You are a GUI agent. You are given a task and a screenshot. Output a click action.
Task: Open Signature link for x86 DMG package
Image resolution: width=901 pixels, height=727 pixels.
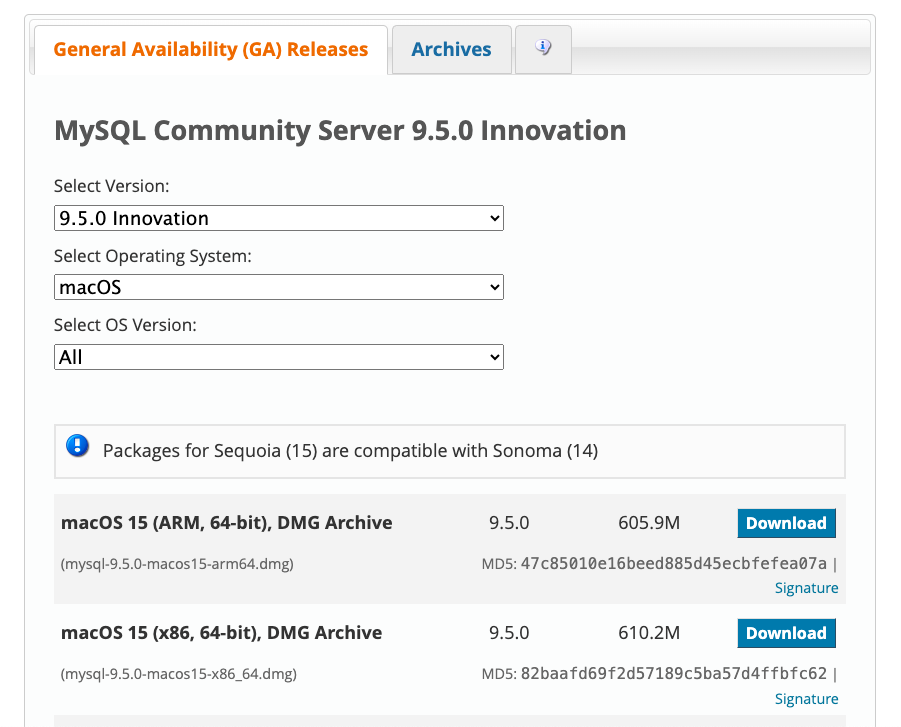tap(806, 699)
